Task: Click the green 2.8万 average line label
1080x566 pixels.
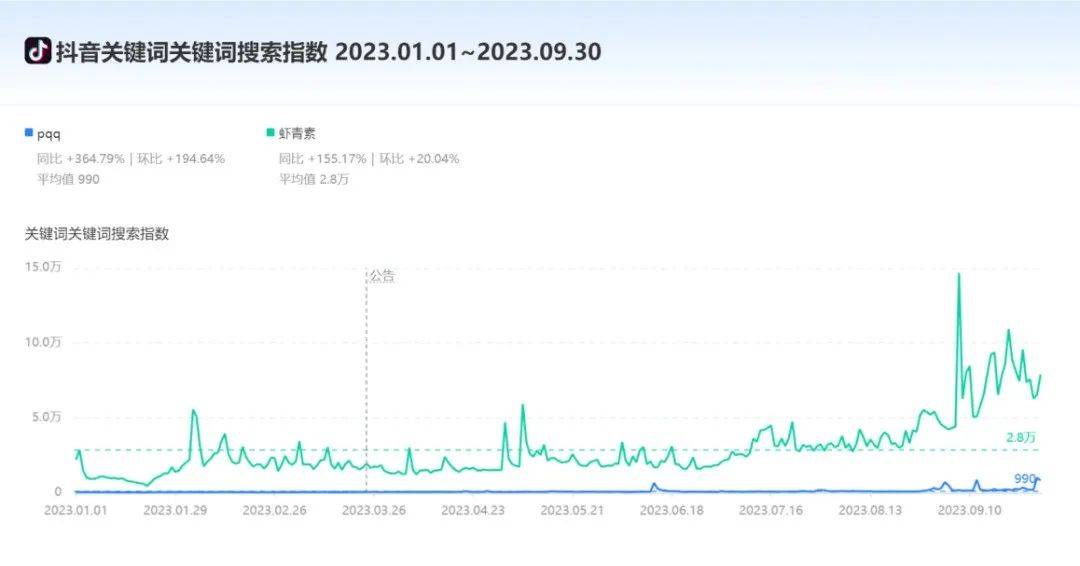Action: 1021,438
